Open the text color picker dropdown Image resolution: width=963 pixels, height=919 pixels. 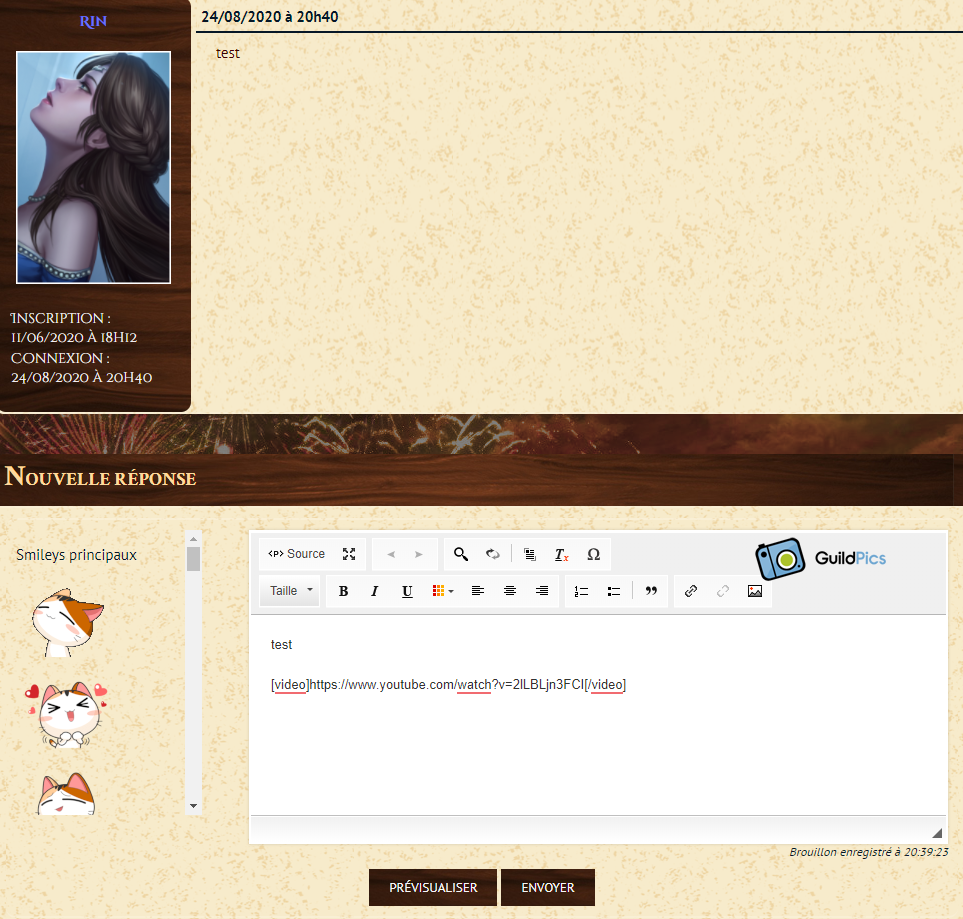coord(443,591)
